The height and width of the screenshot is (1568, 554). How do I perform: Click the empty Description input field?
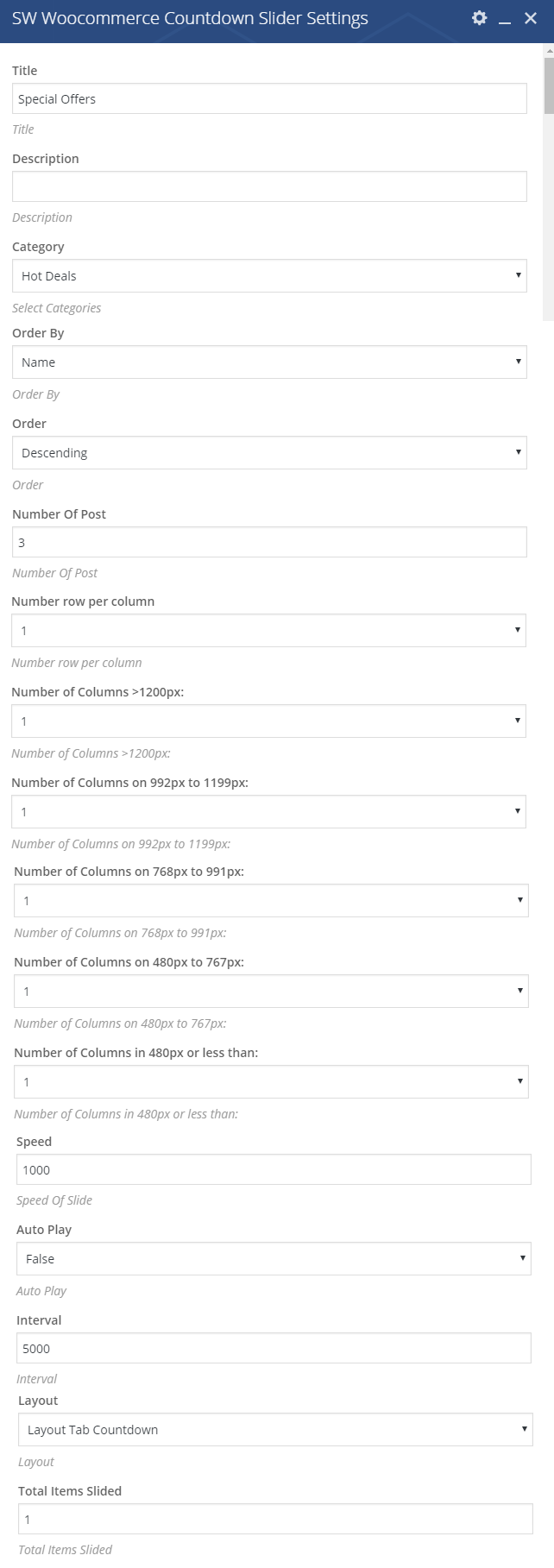point(269,186)
